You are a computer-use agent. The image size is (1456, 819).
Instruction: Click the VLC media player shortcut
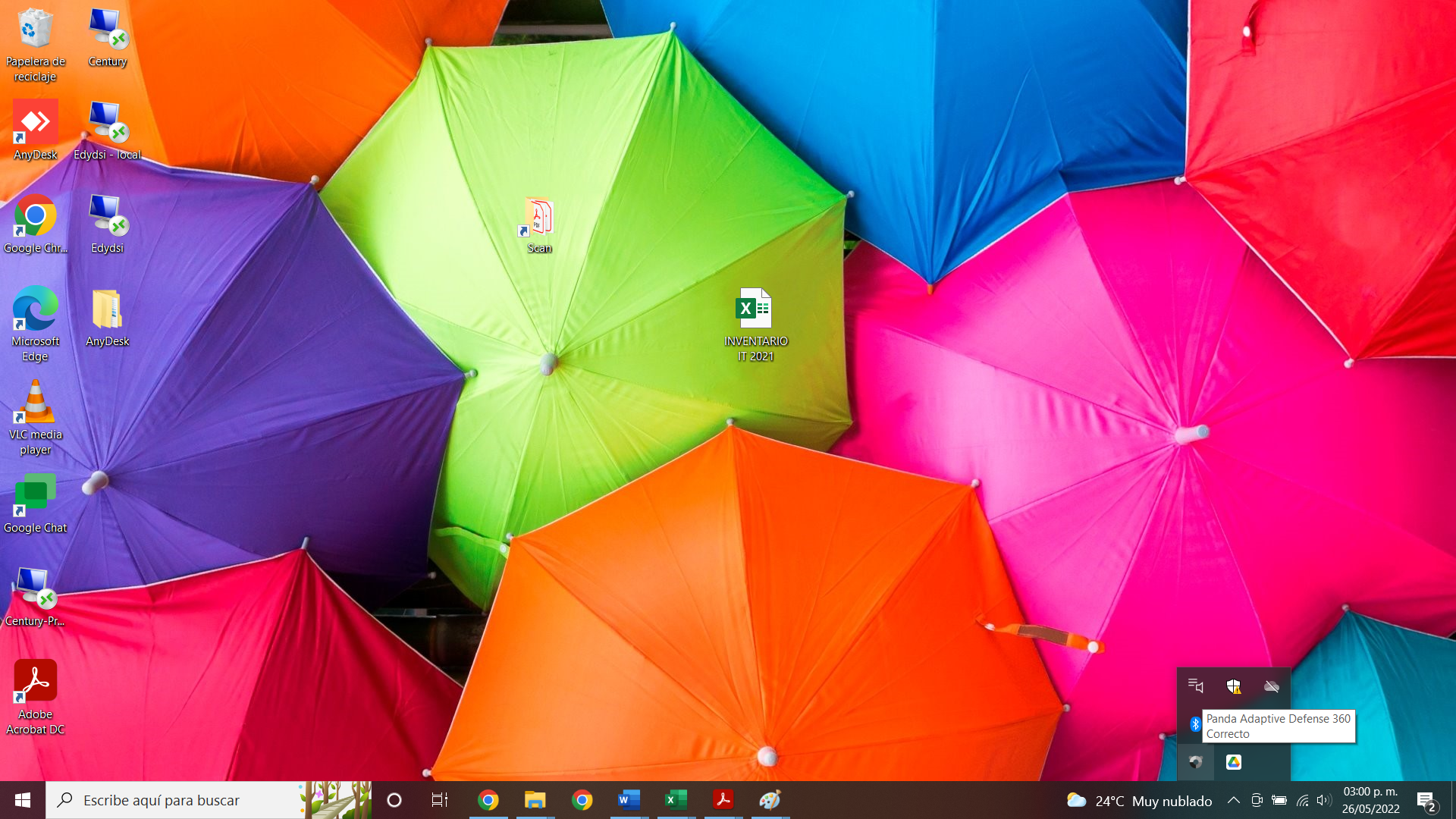click(x=35, y=403)
